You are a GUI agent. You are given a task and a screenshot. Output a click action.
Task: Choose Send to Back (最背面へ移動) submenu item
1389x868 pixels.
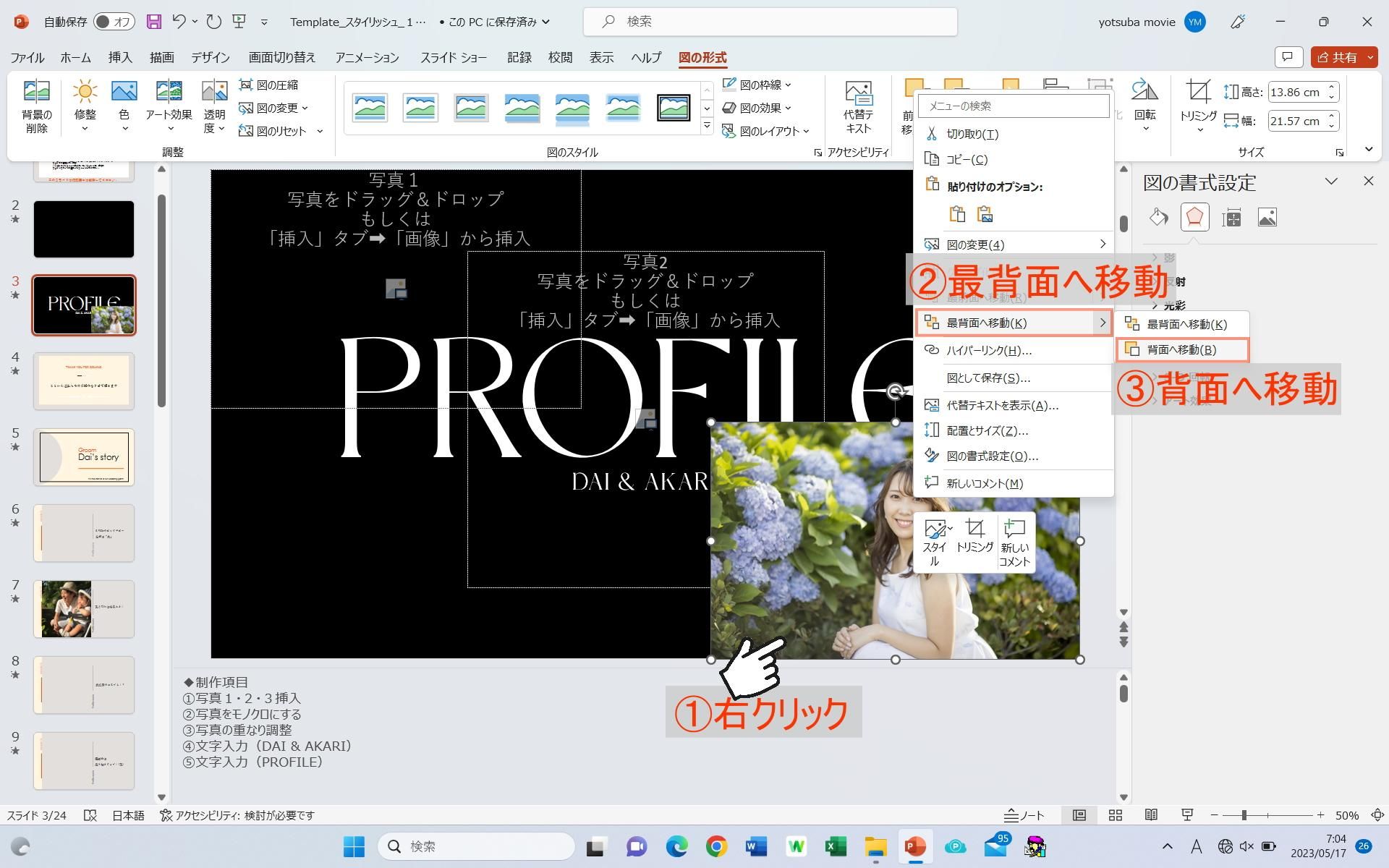[1182, 324]
